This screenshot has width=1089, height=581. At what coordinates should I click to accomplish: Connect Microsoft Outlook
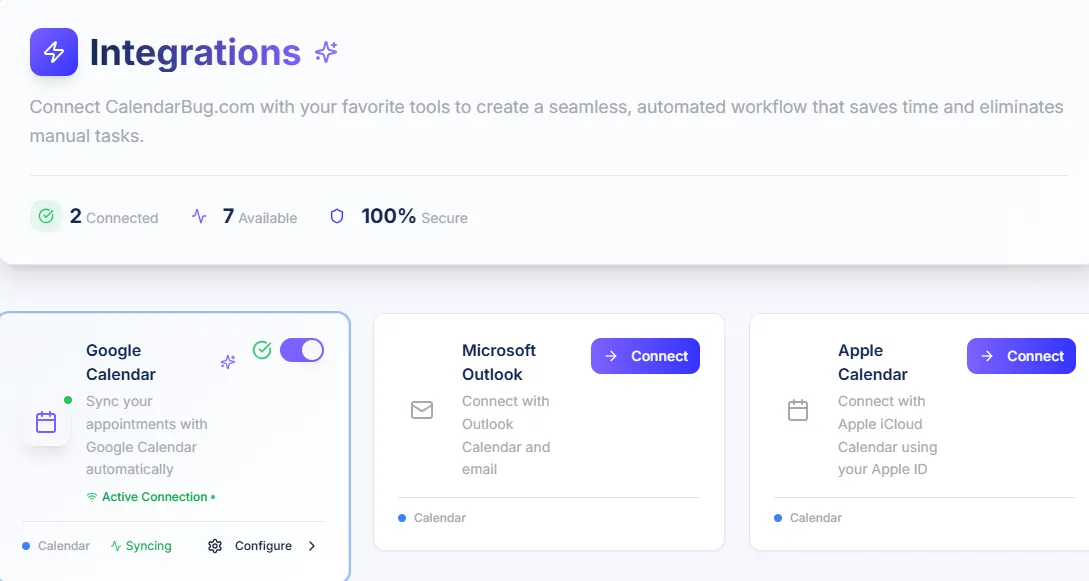click(645, 356)
